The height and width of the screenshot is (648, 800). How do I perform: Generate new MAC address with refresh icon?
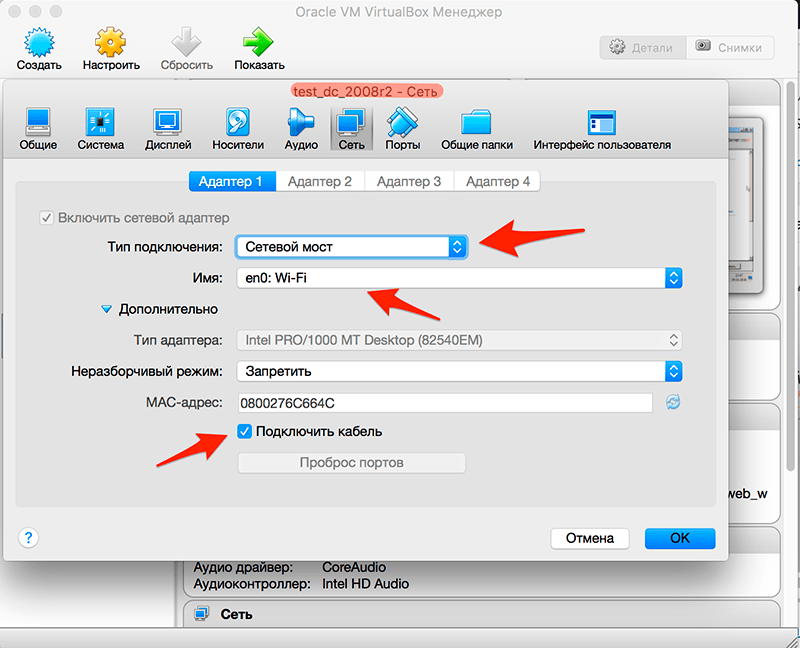click(673, 402)
